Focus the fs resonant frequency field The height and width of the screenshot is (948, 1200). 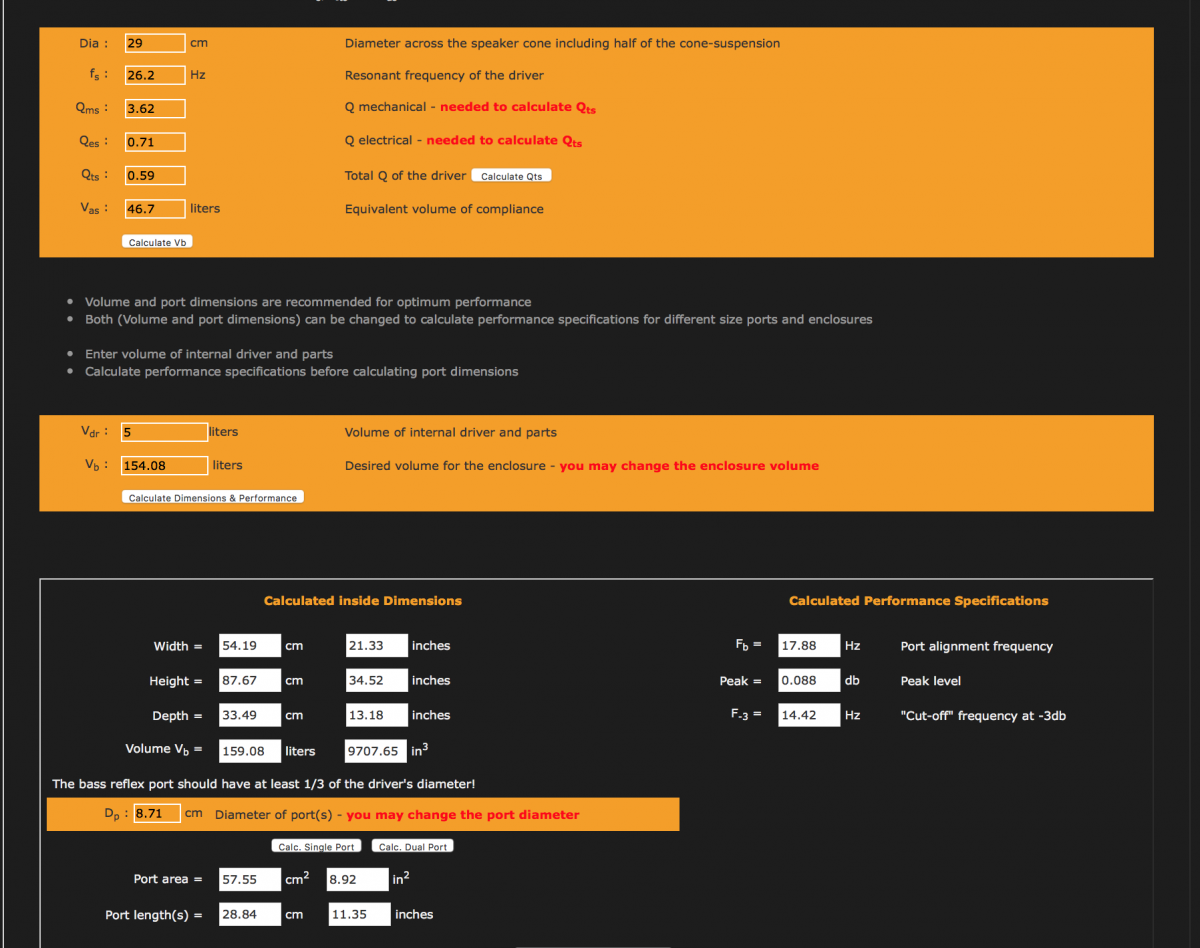[x=155, y=75]
